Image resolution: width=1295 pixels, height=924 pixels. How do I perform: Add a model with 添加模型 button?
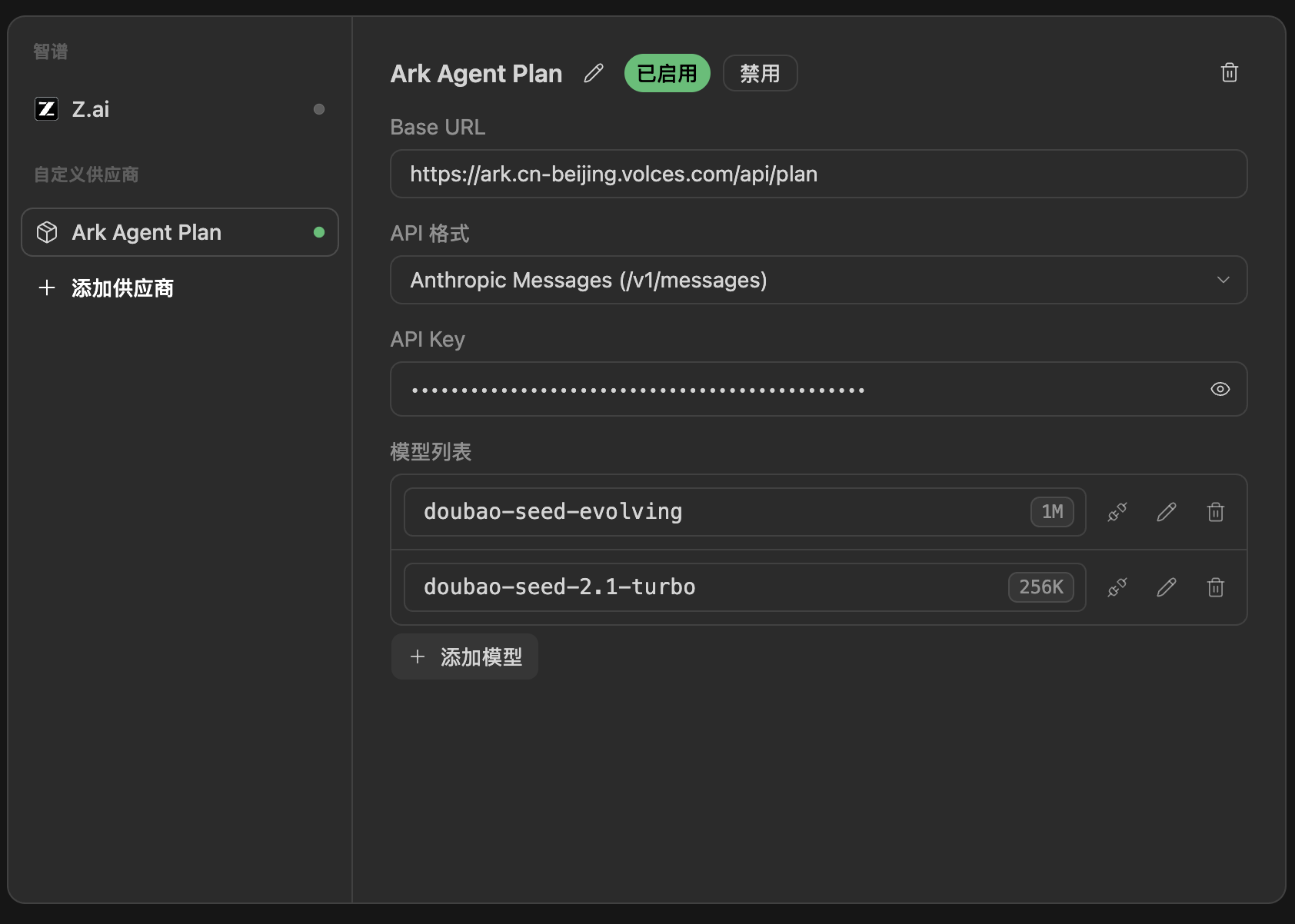pyautogui.click(x=464, y=656)
